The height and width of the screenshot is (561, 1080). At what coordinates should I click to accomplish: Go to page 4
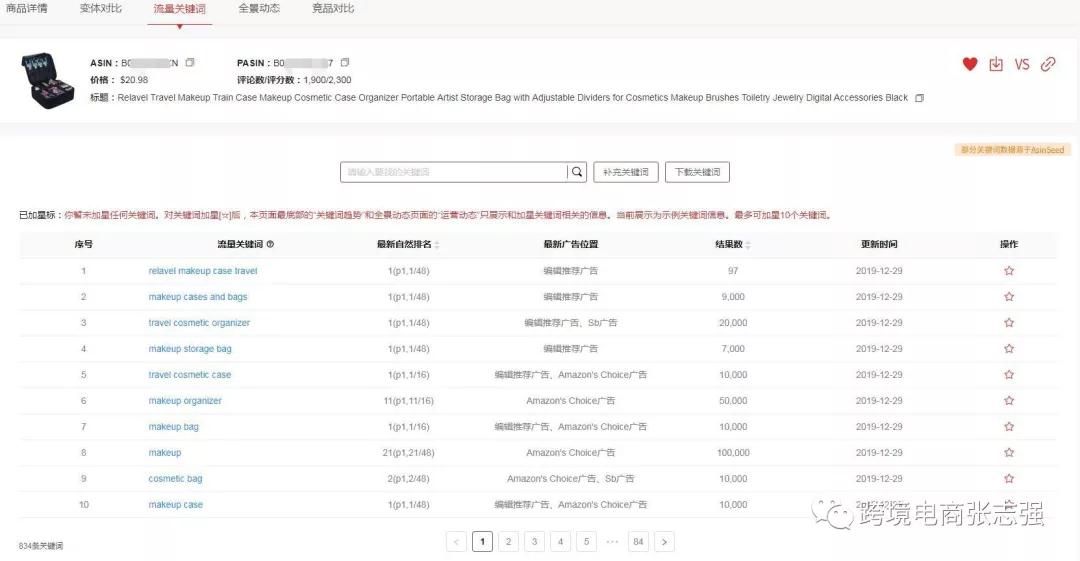click(x=560, y=542)
